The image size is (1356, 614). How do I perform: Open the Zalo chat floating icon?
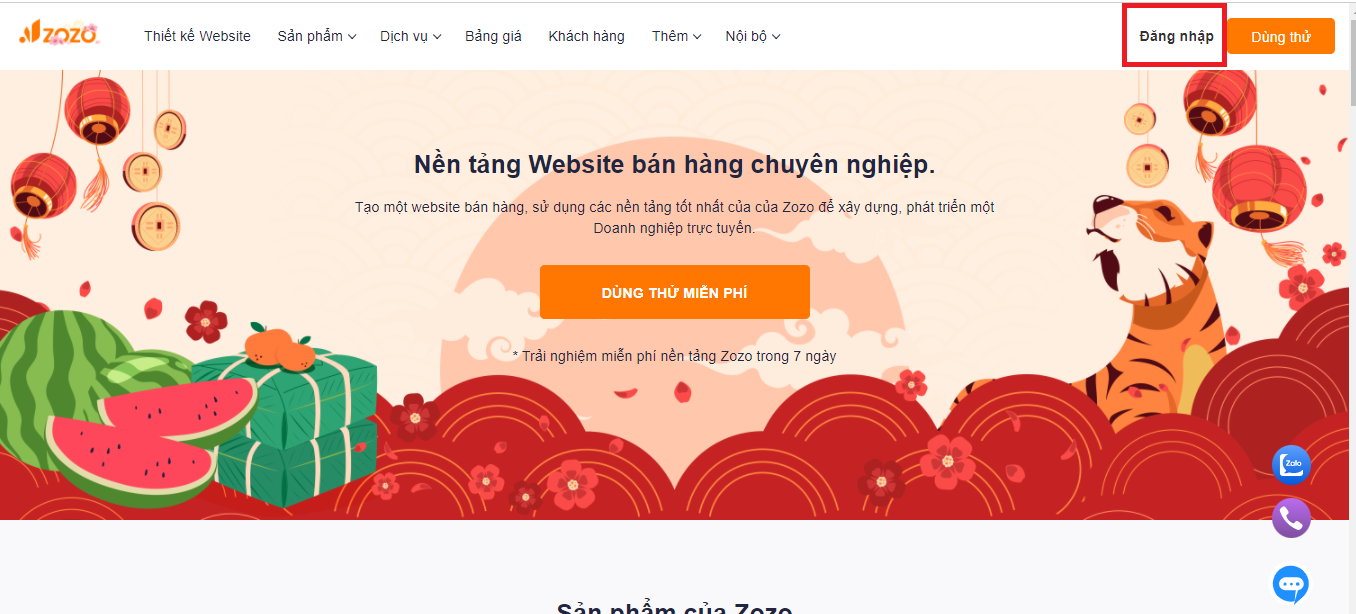1291,465
